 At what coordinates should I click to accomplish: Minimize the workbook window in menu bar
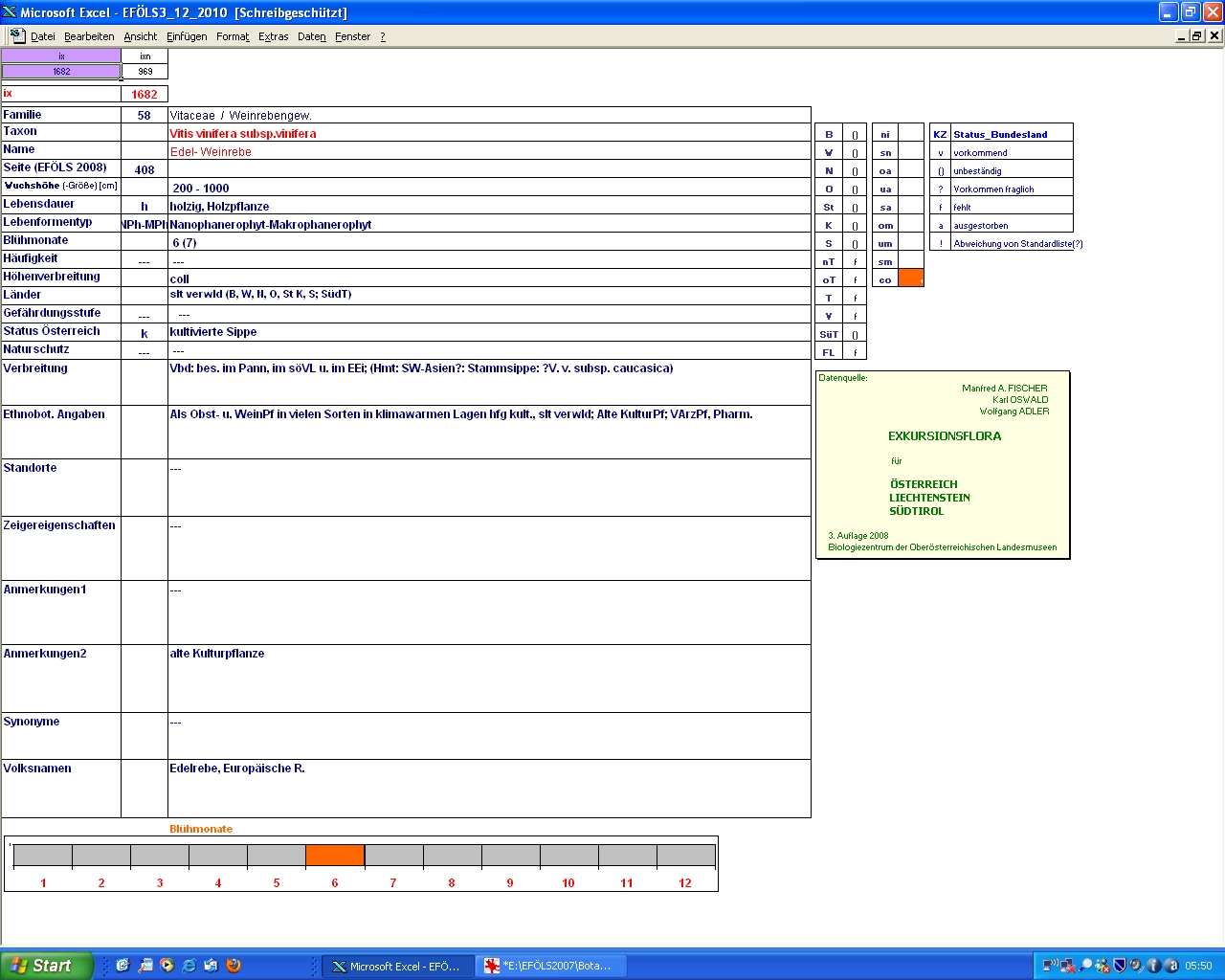(1182, 35)
